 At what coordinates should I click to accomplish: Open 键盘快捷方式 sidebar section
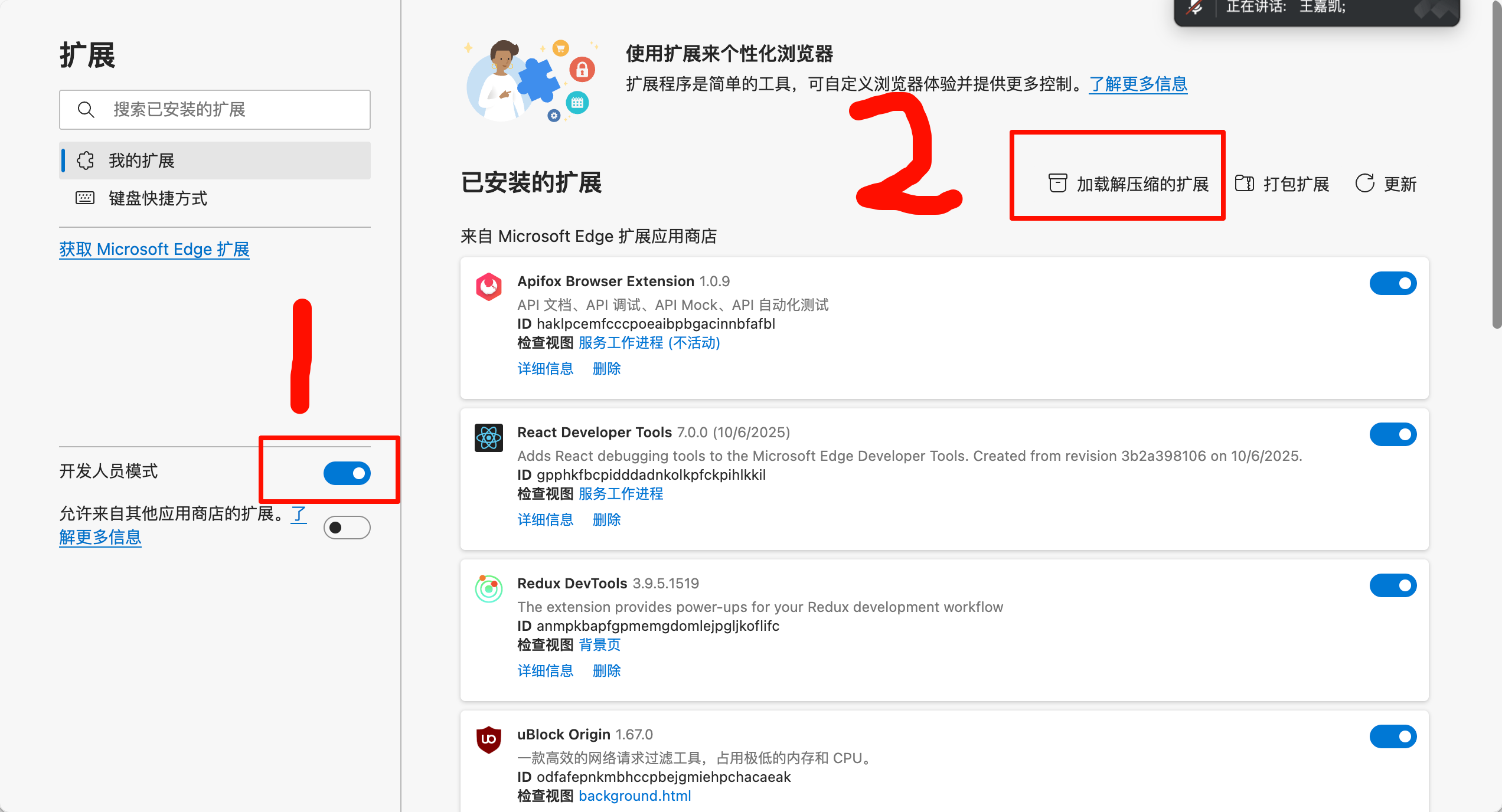point(215,198)
